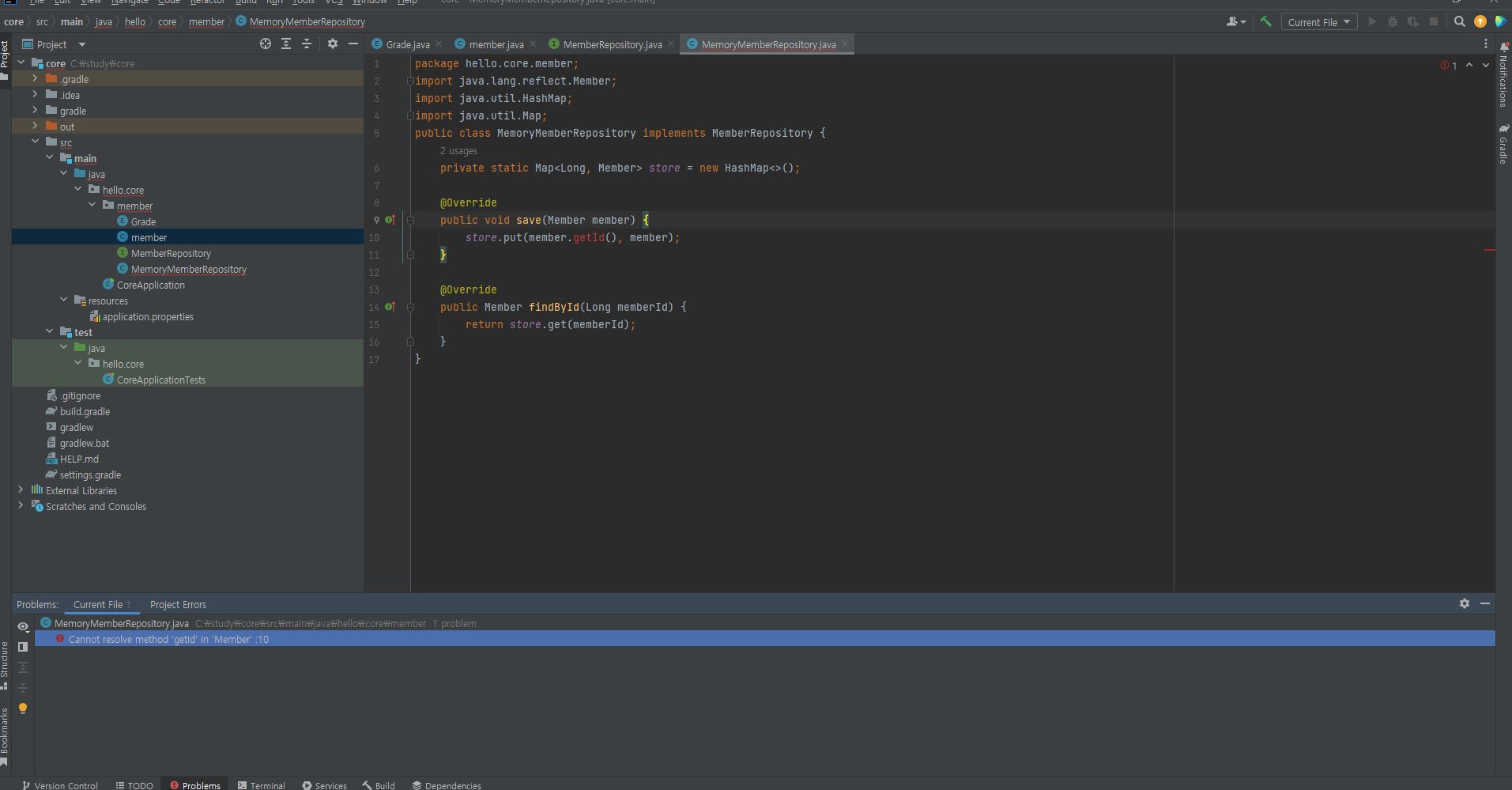Expand the .gradle folder

[35, 79]
